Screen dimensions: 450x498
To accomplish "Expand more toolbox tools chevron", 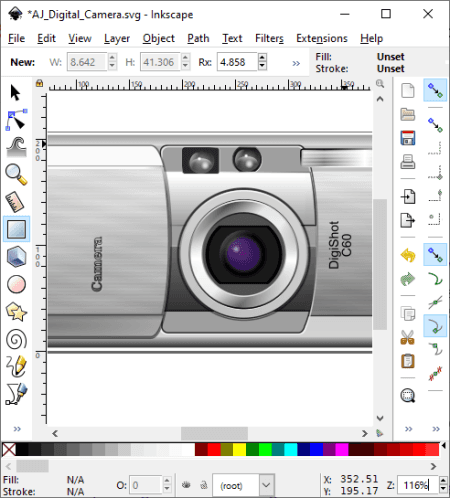I will coord(17,428).
